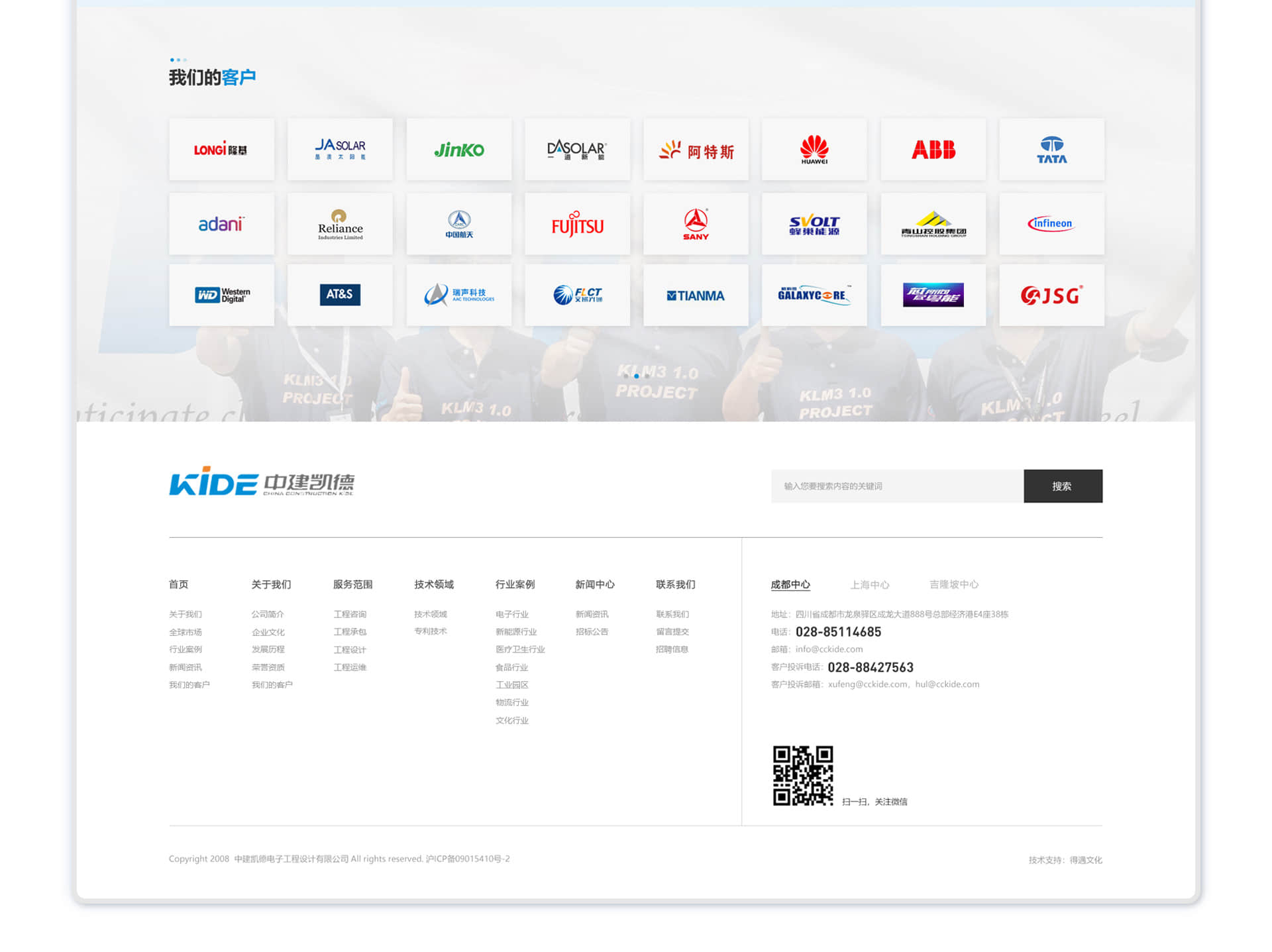The height and width of the screenshot is (952, 1272).
Task: Select the TATA logo tile
Action: (x=1051, y=149)
